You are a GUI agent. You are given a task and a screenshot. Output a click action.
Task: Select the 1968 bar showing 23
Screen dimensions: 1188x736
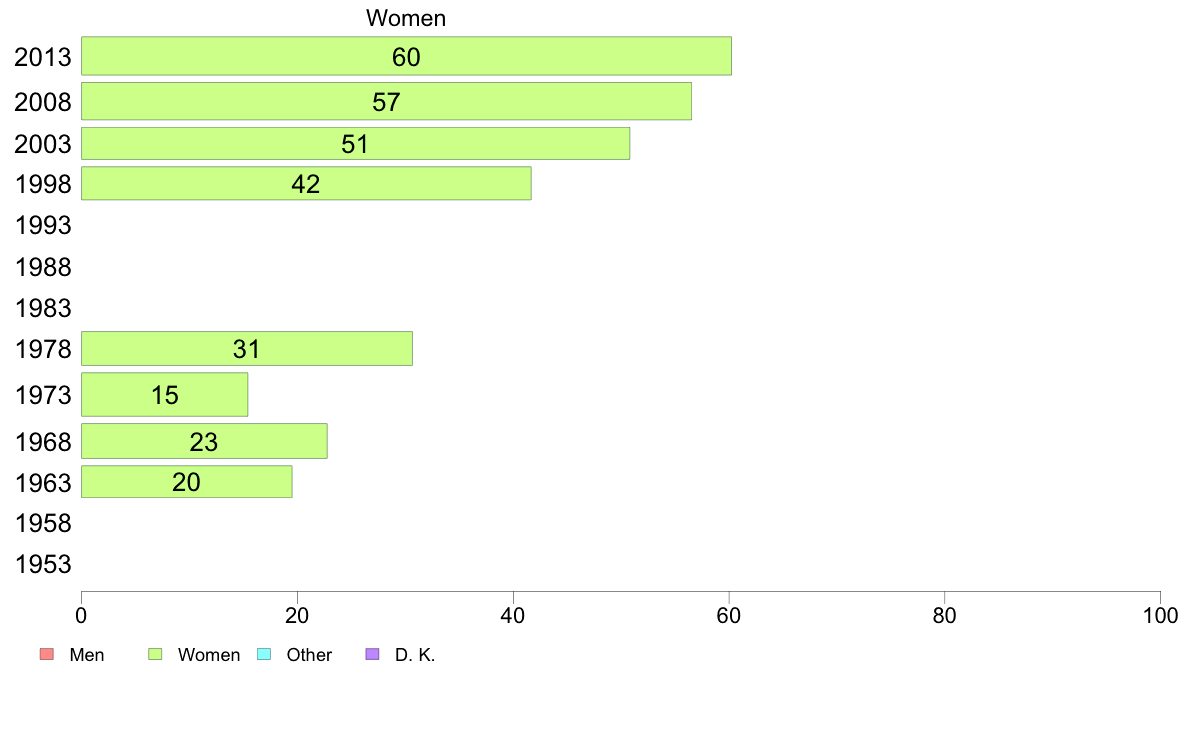204,441
